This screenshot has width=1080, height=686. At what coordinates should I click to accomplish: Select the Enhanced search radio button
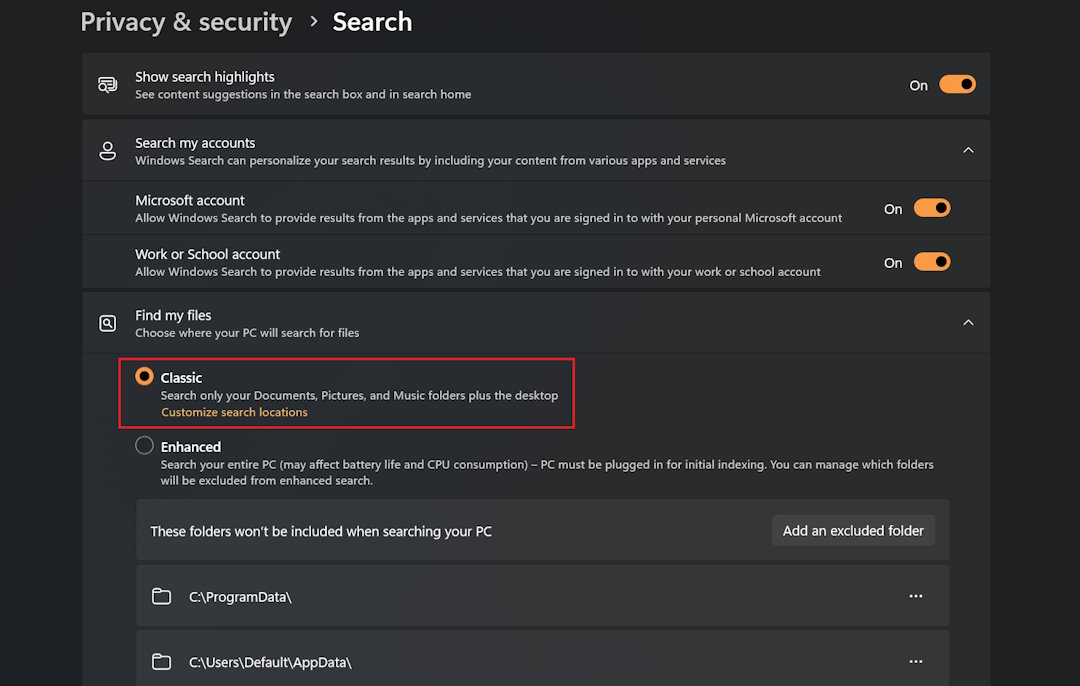[x=145, y=446]
